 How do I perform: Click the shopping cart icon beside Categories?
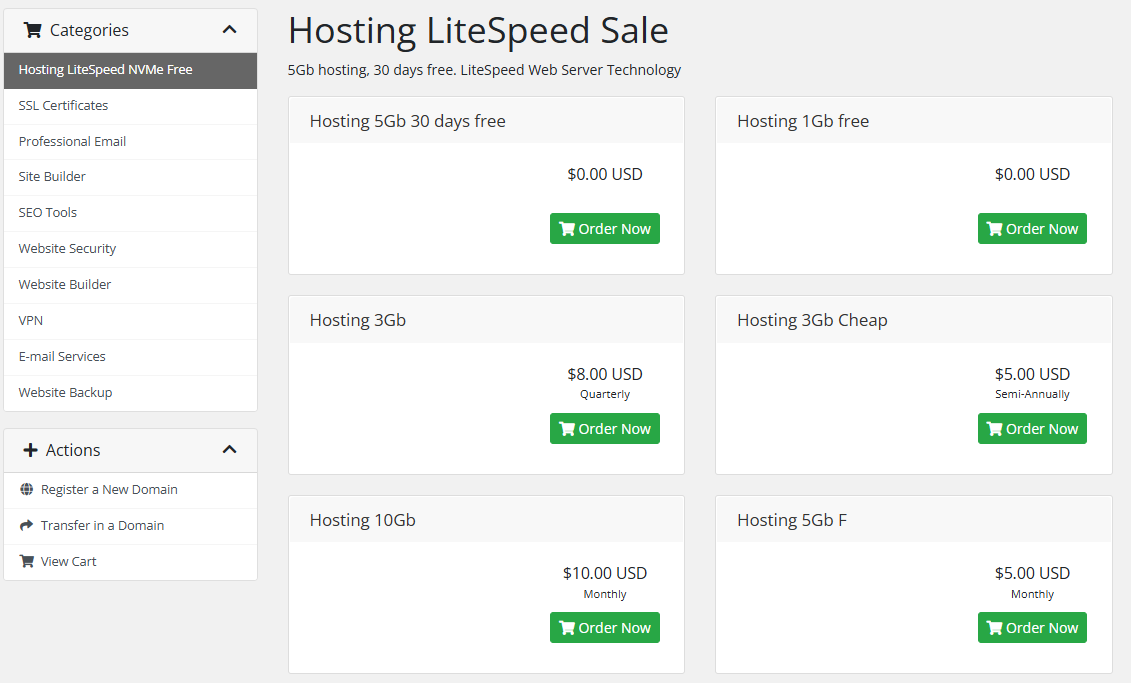(x=32, y=30)
